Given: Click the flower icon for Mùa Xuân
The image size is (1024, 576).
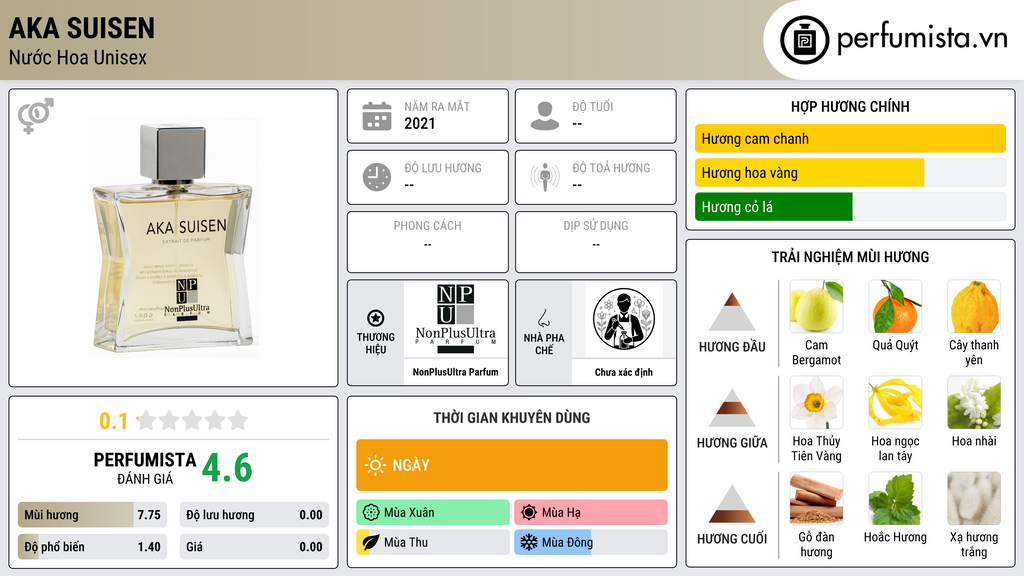Looking at the screenshot, I should pos(371,513).
